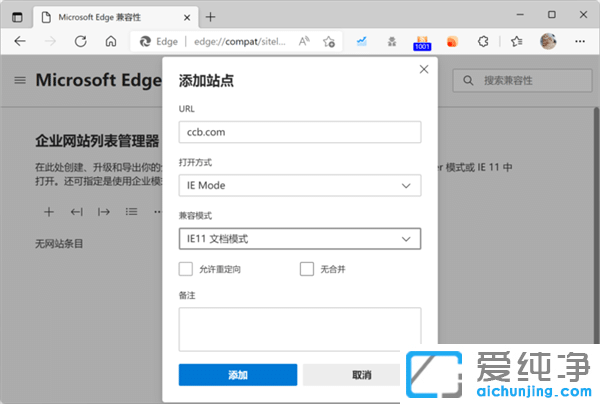Click the import list arrow icon
The height and width of the screenshot is (404, 600).
[77, 212]
